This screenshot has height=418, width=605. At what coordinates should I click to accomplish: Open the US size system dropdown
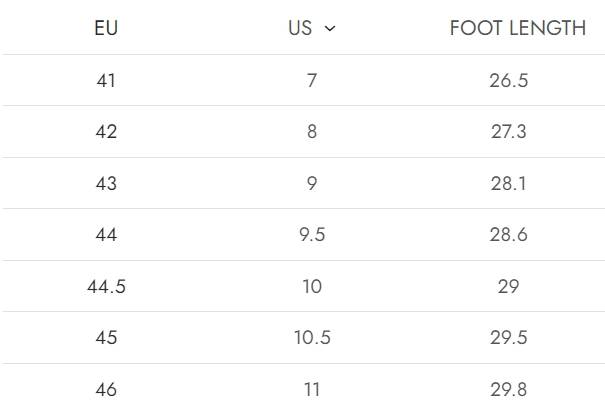point(311,28)
